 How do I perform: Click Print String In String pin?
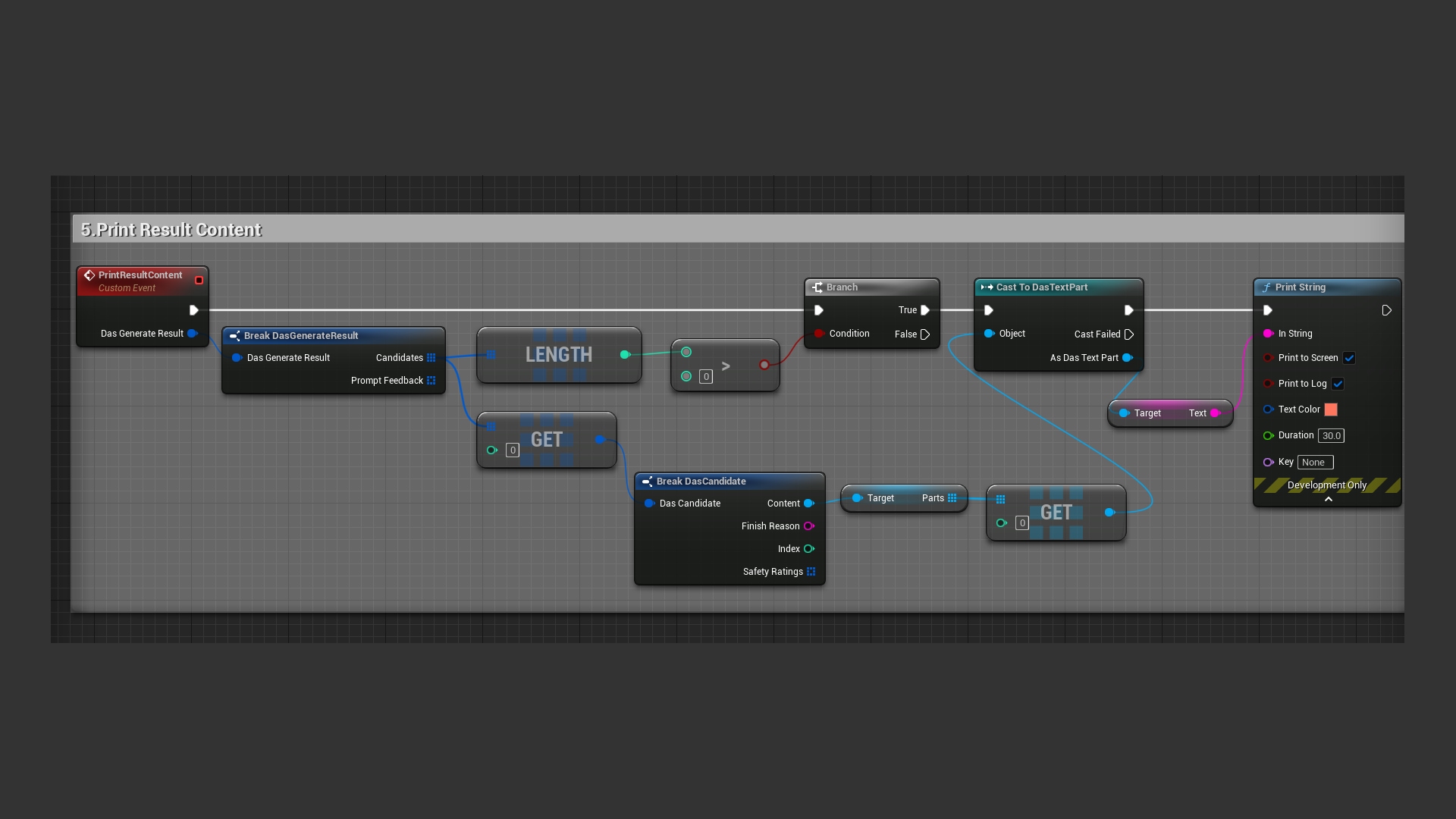click(1268, 334)
